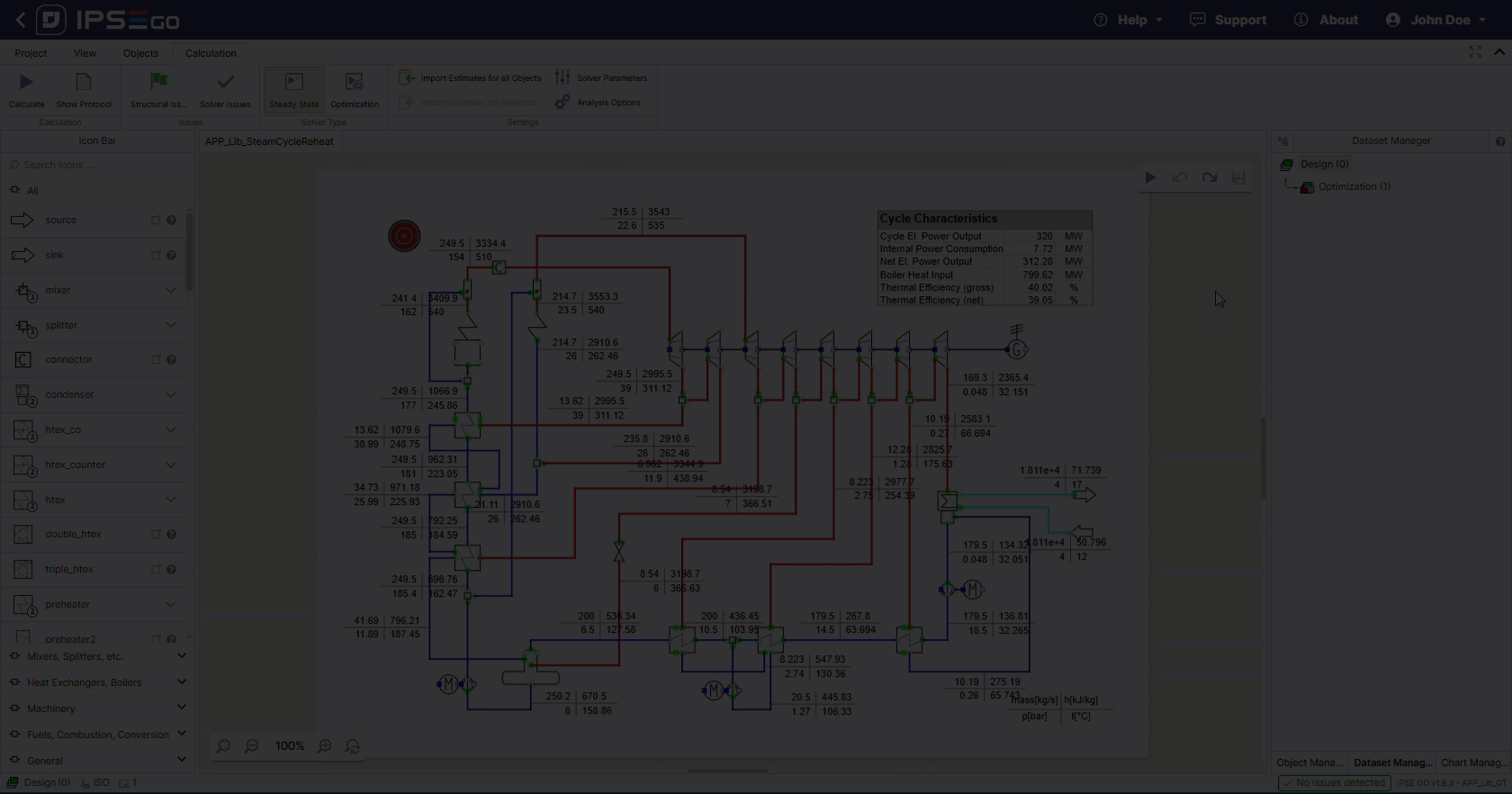
Task: Expand the mixer icon variants
Action: click(171, 290)
